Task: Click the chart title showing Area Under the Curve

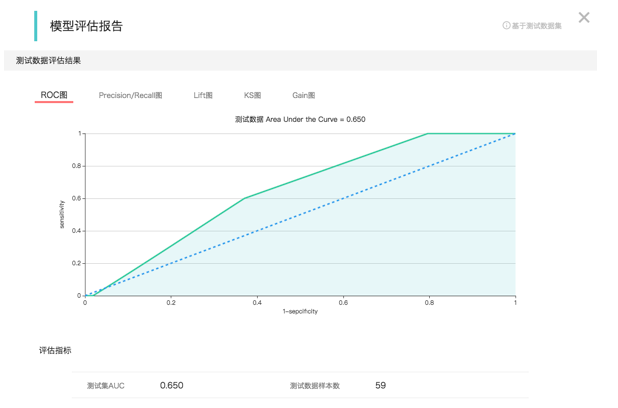Action: pos(300,119)
